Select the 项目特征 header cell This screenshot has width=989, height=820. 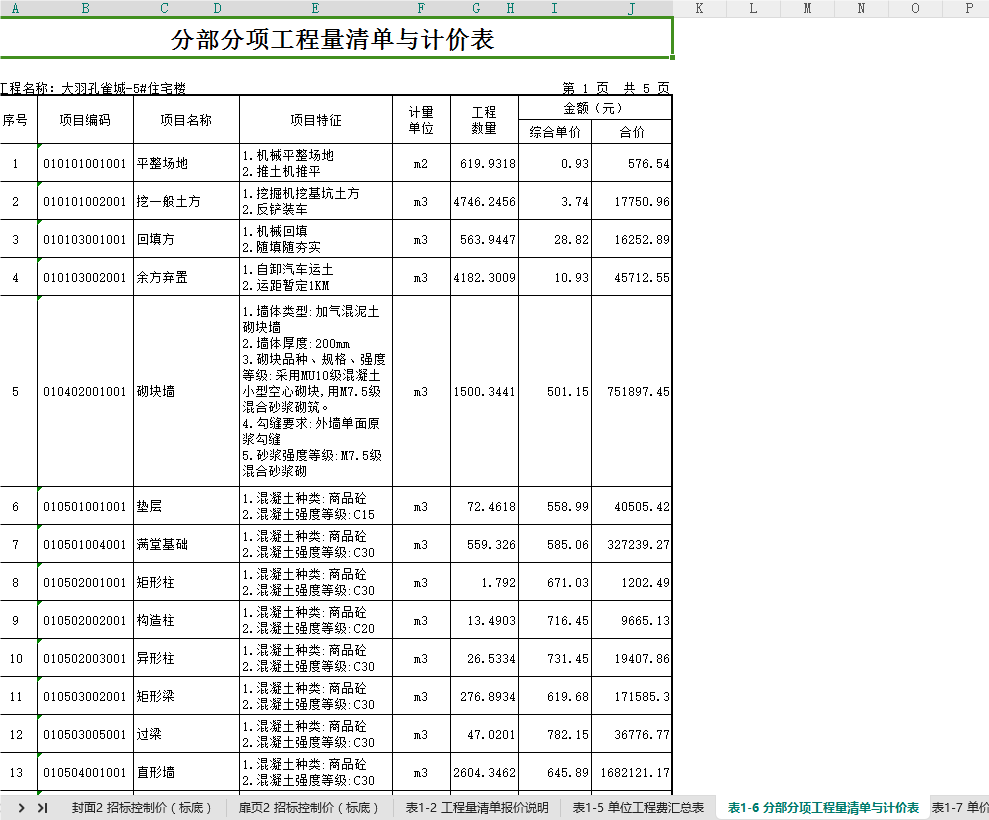315,120
